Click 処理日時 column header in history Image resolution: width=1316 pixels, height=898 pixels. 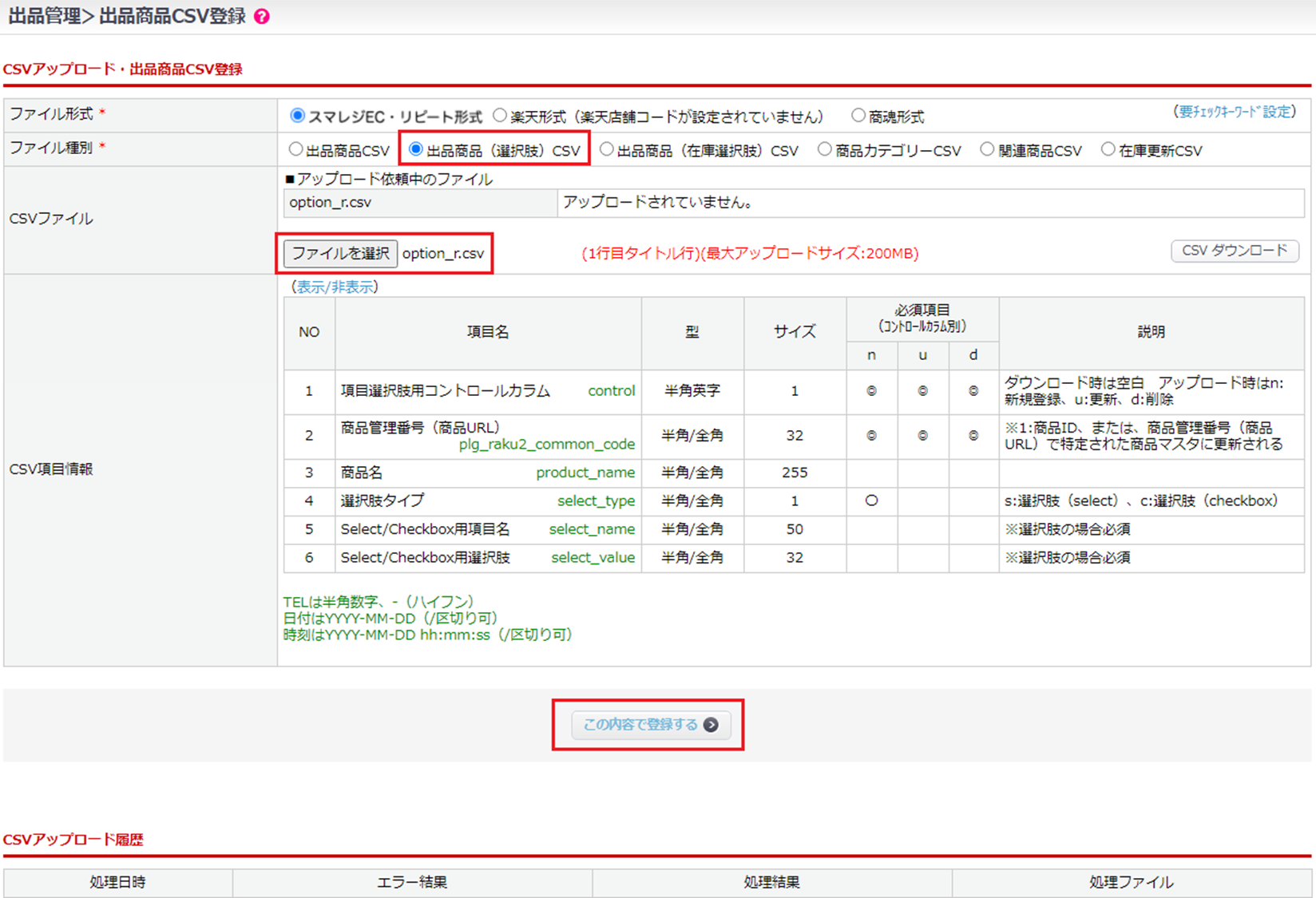coord(118,882)
